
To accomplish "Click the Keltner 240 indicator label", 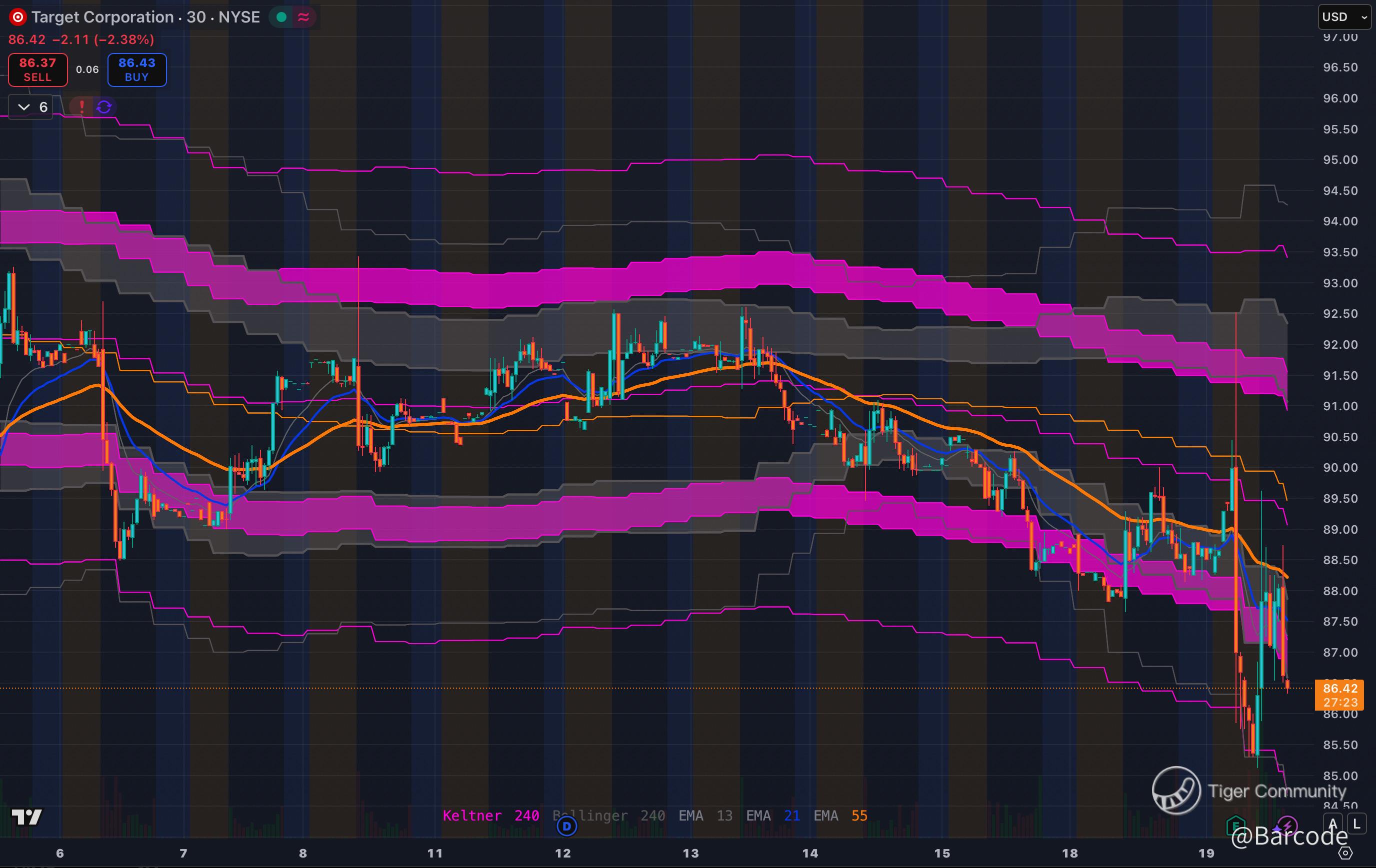I will coord(490,816).
